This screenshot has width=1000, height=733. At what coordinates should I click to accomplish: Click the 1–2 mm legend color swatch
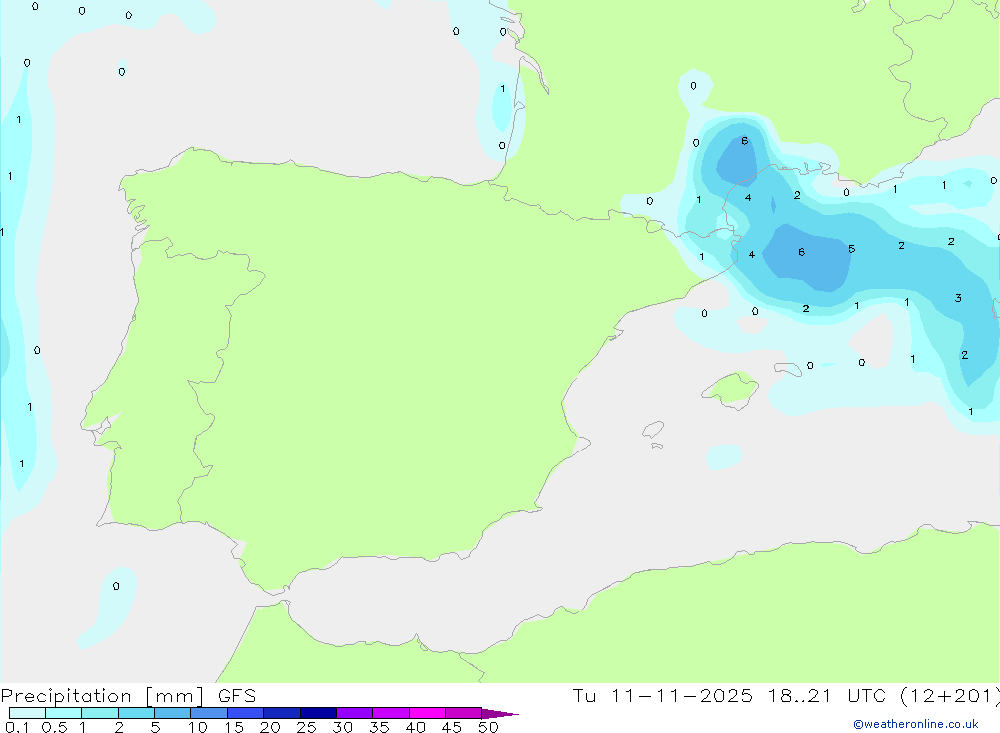(x=100, y=713)
